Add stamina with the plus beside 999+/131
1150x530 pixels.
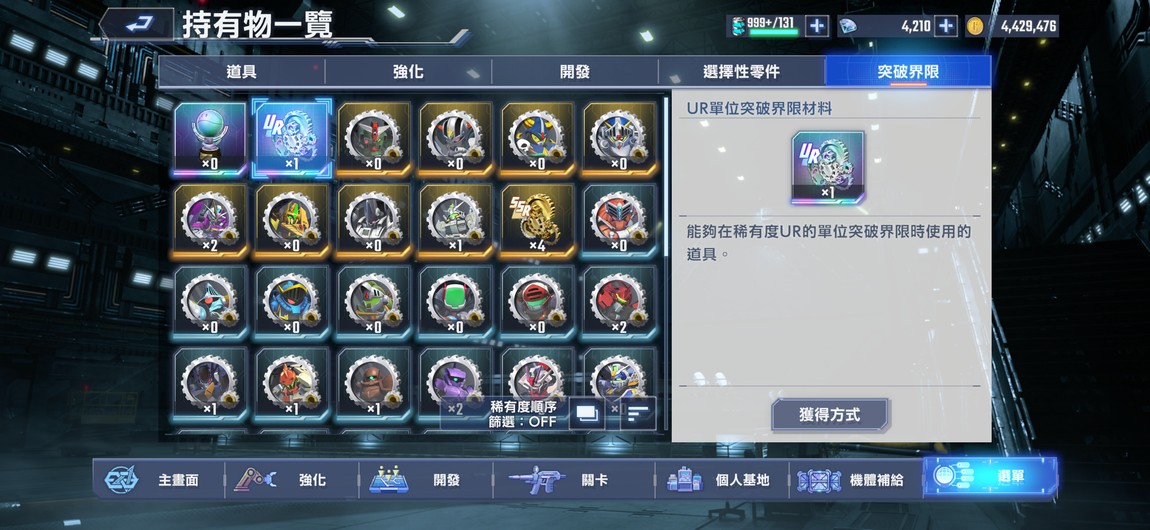816,26
